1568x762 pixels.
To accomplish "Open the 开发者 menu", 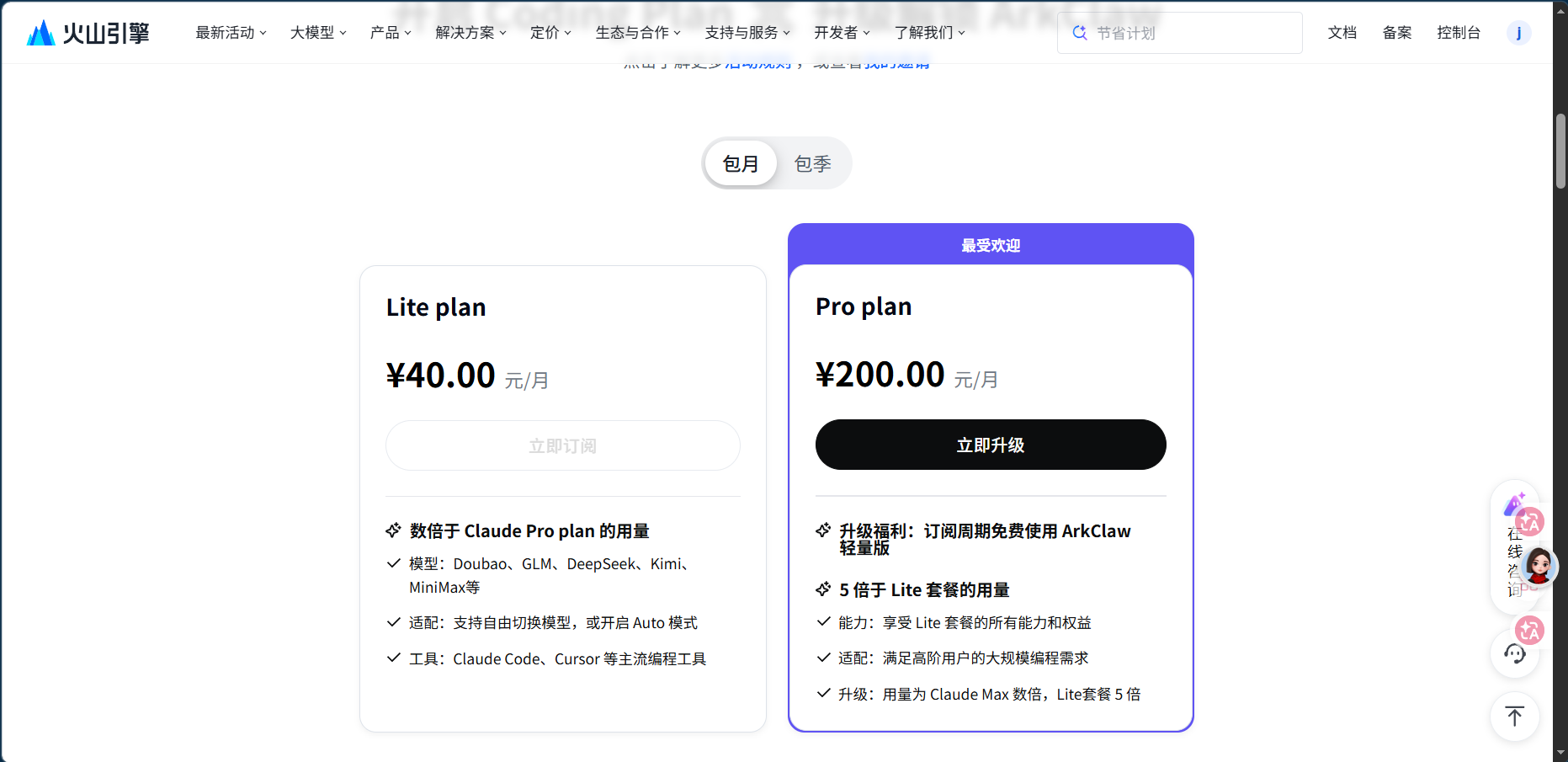I will (x=838, y=32).
